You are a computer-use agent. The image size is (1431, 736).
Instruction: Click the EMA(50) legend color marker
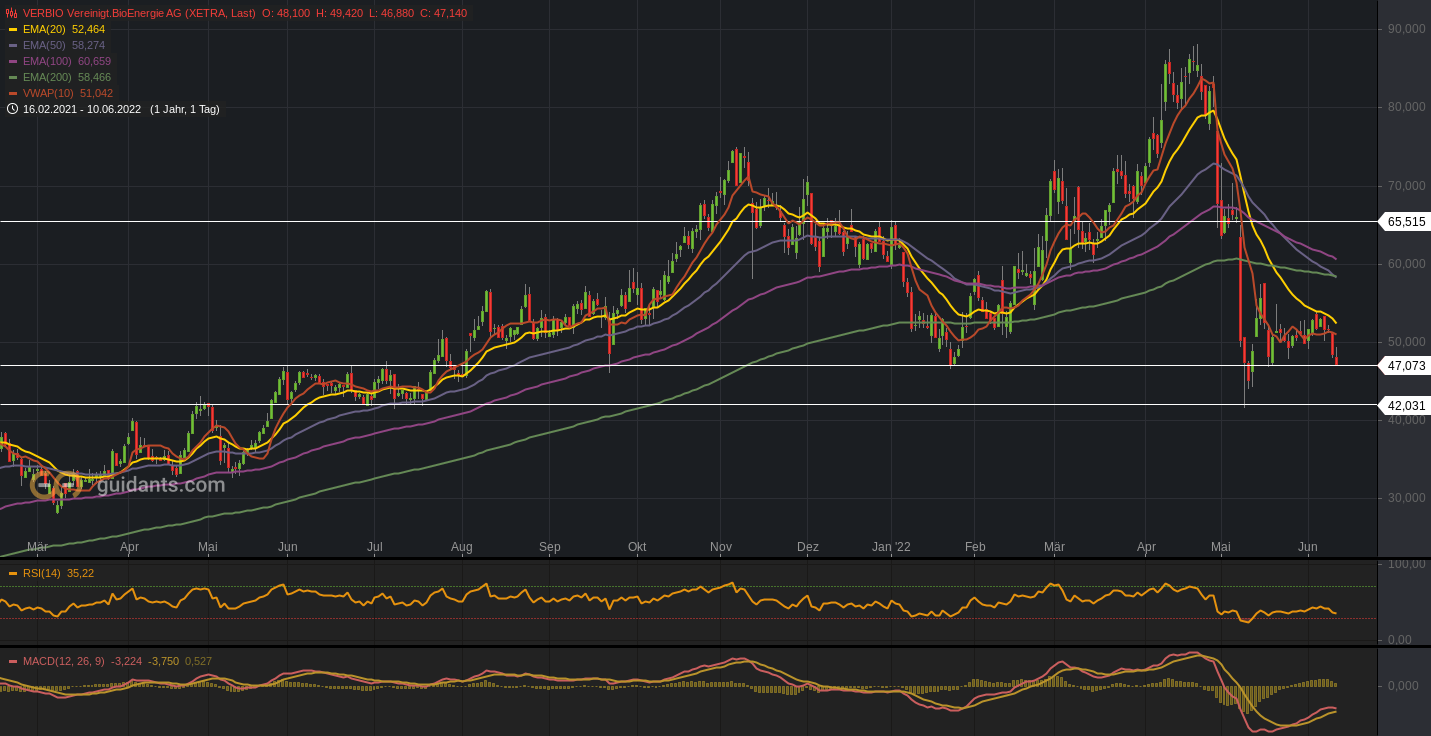point(13,45)
